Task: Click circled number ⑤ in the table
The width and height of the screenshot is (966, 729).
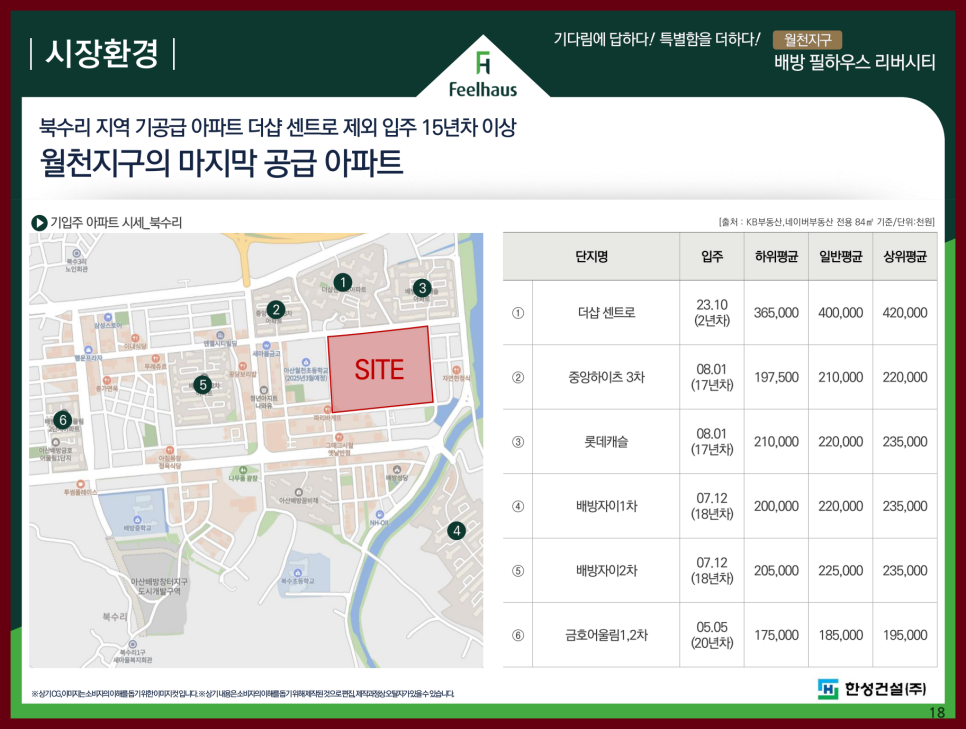Action: pos(518,571)
